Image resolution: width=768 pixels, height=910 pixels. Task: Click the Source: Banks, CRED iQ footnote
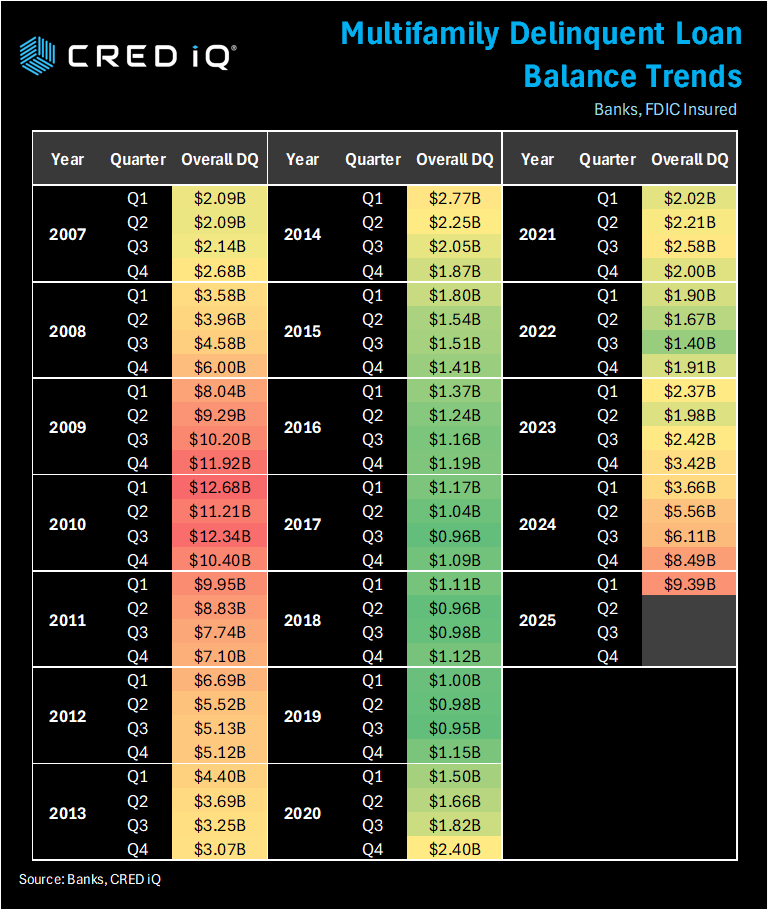(x=90, y=879)
